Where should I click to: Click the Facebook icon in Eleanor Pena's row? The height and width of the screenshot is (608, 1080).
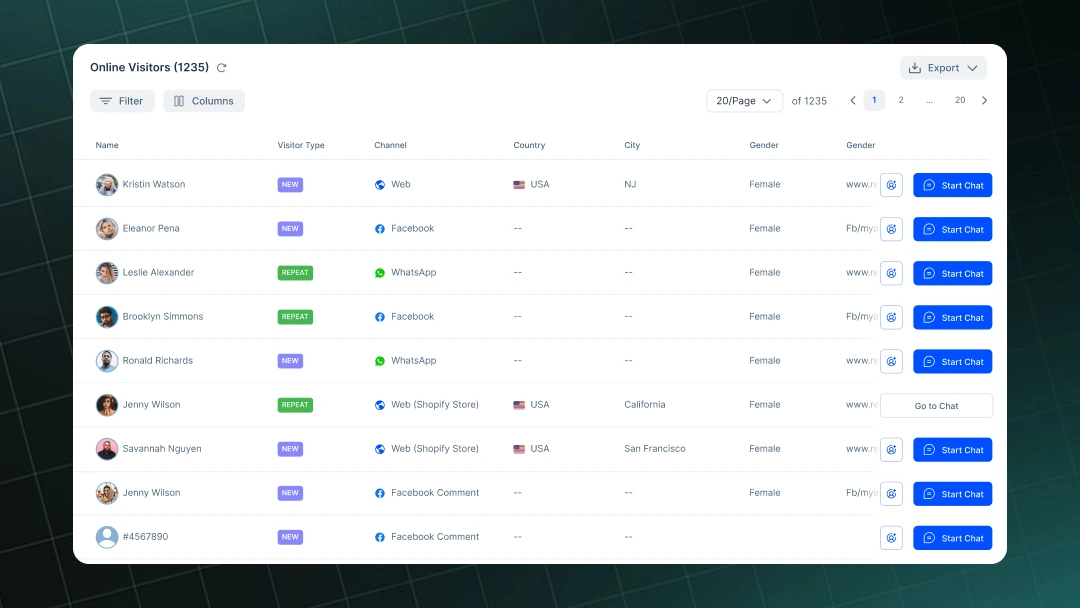click(380, 229)
